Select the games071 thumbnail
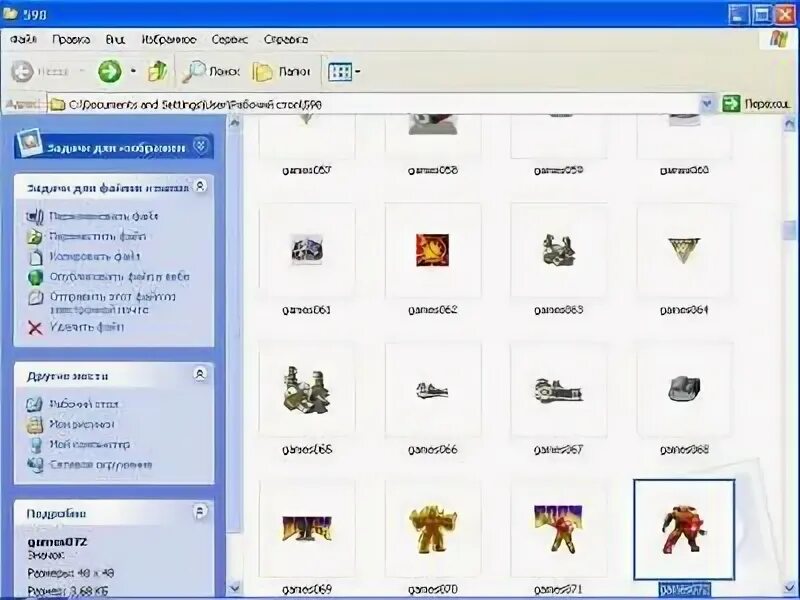 click(559, 529)
